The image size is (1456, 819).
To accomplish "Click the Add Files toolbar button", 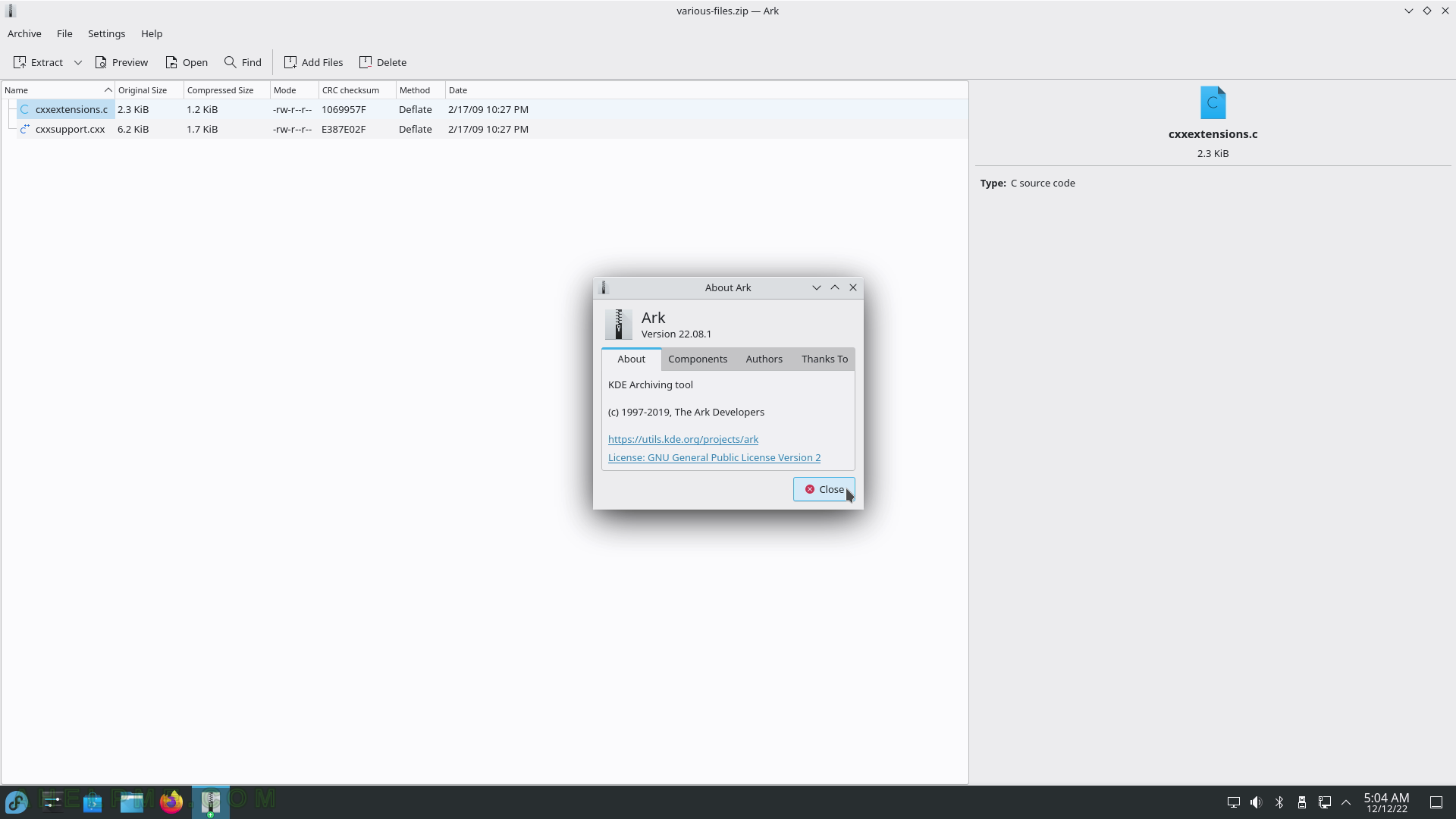I will [313, 62].
